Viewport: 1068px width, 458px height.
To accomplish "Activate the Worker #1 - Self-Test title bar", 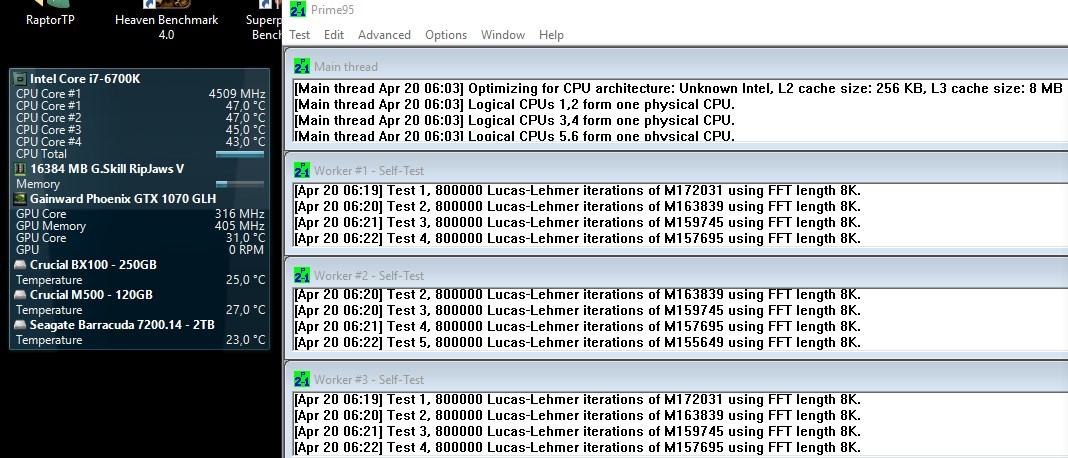I will click(676, 170).
